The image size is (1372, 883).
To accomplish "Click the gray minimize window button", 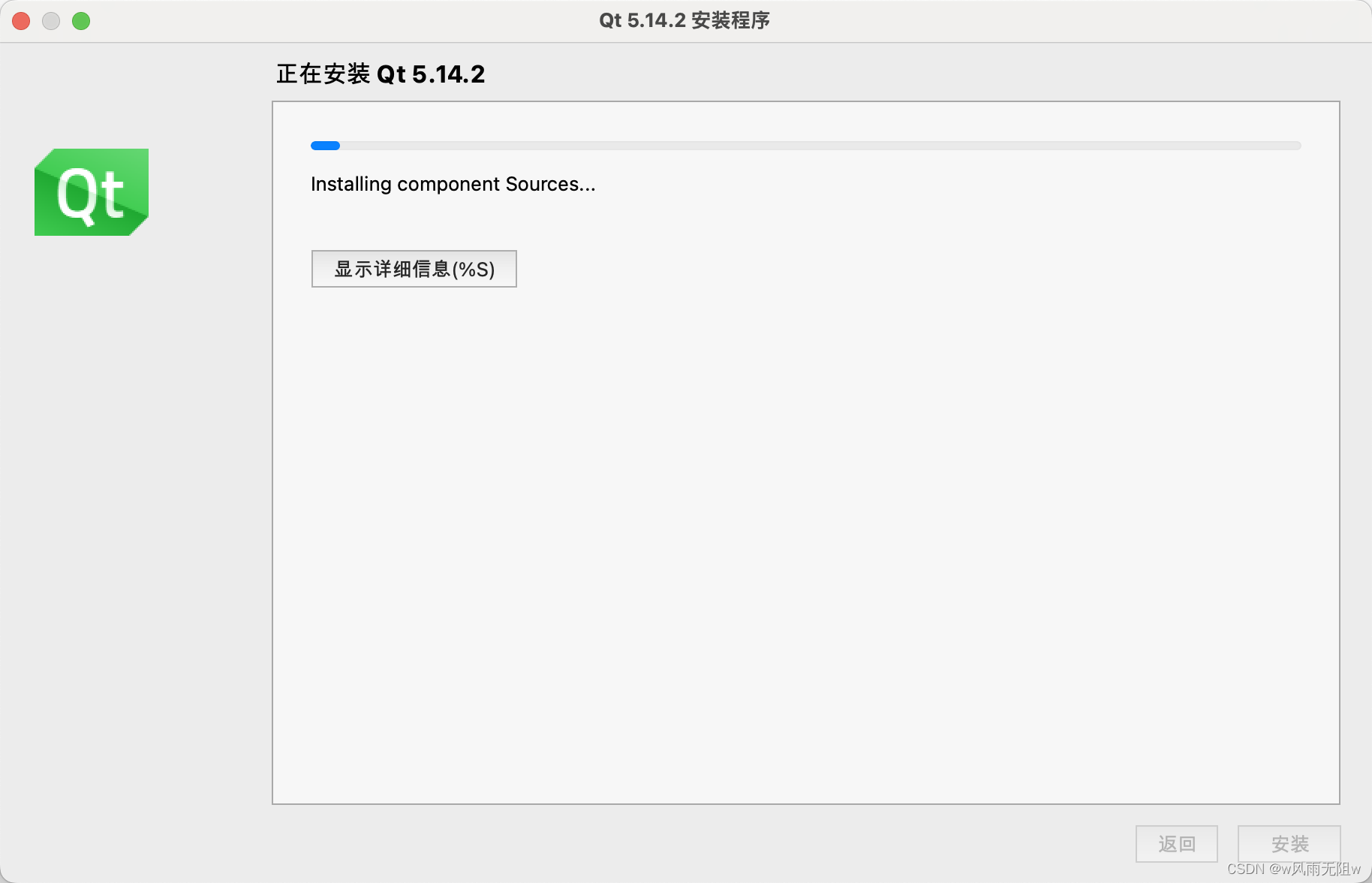I will (x=51, y=21).
